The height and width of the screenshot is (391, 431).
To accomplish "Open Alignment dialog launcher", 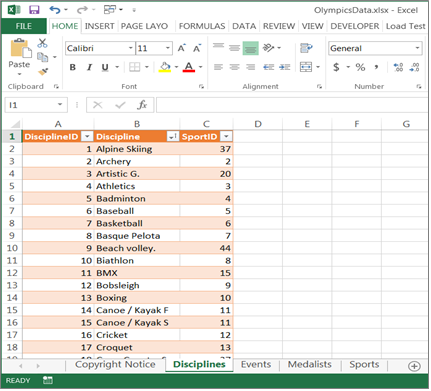I will pyautogui.click(x=319, y=87).
